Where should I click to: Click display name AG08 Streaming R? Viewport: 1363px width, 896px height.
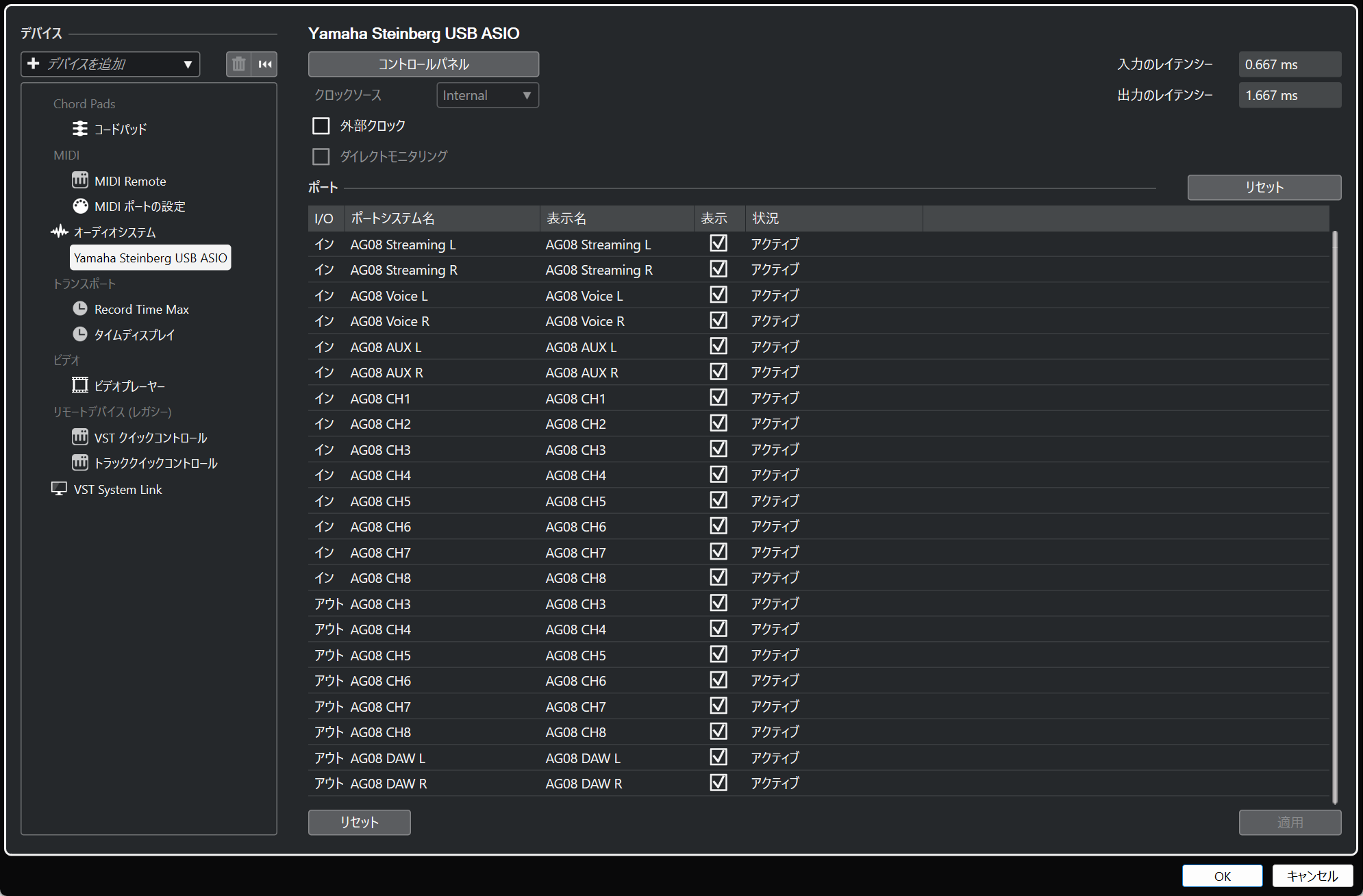(599, 270)
